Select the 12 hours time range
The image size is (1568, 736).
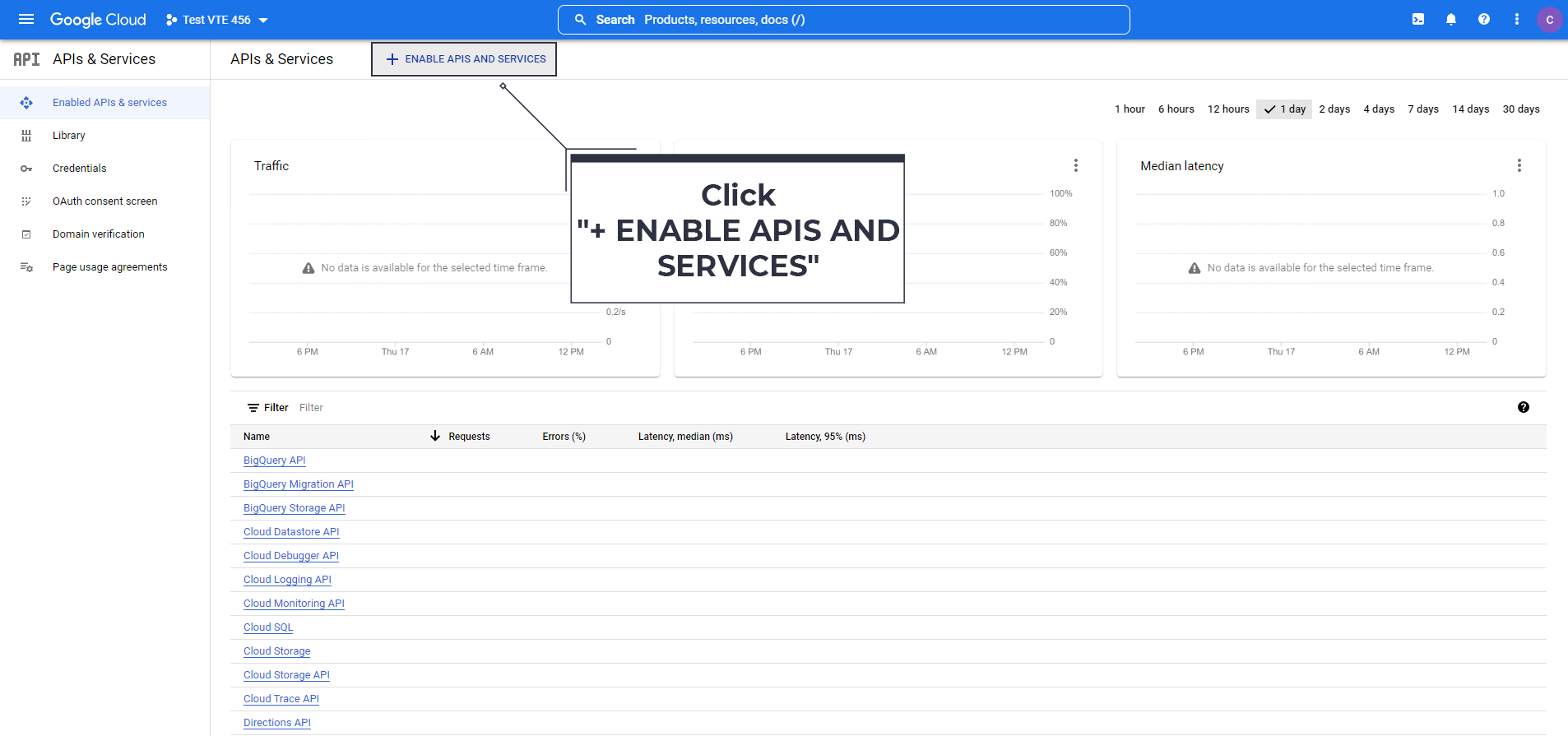click(1228, 109)
